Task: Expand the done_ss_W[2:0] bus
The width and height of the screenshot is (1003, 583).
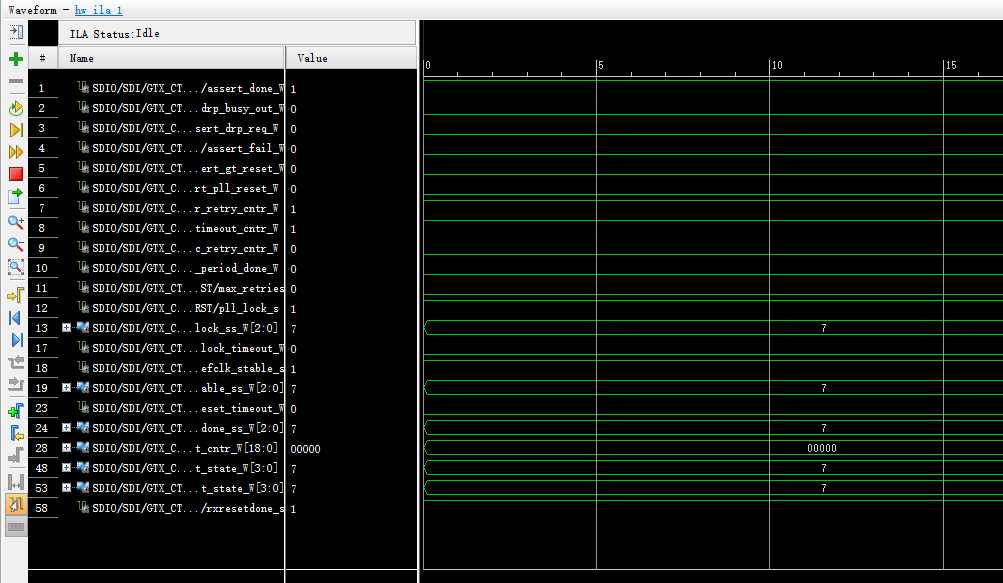Action: point(67,427)
